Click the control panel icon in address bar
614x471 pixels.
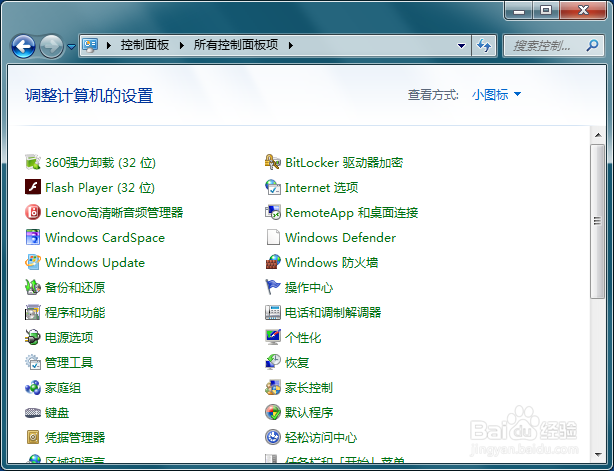[90, 45]
